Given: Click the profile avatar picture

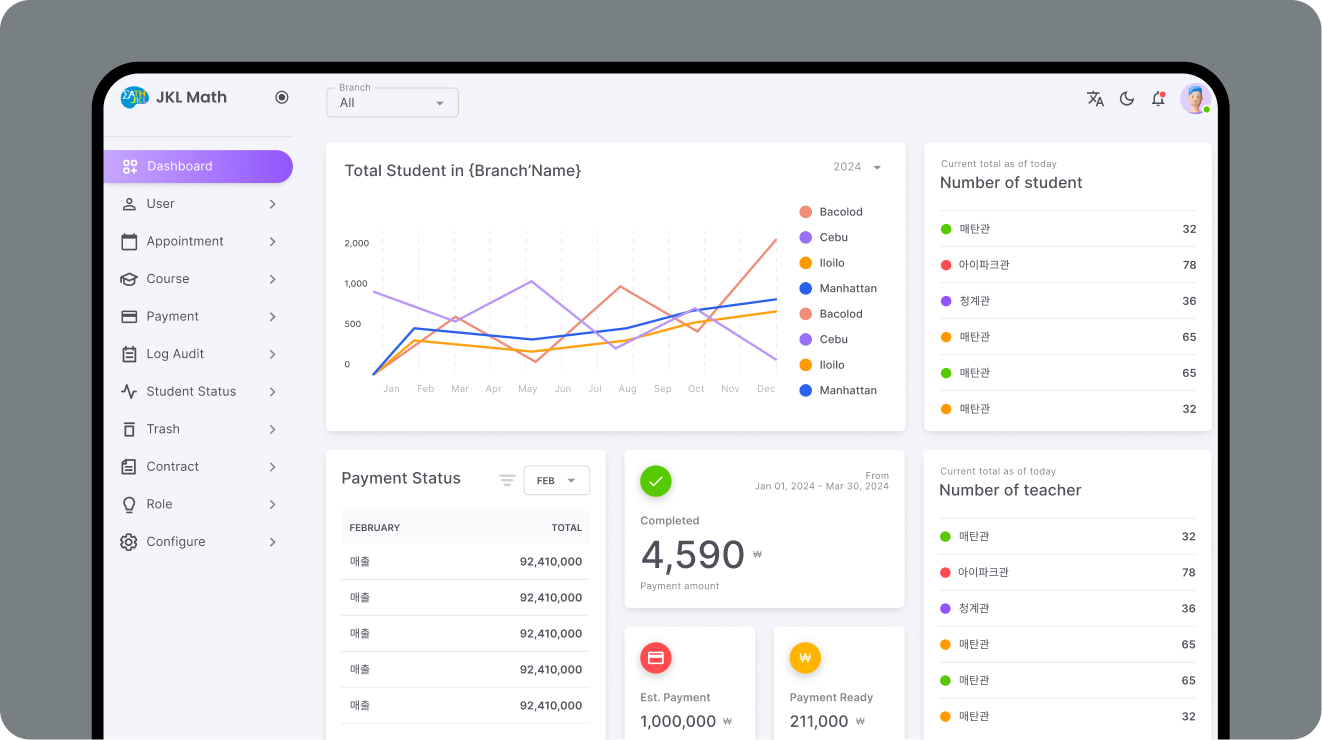Looking at the screenshot, I should click(x=1195, y=98).
